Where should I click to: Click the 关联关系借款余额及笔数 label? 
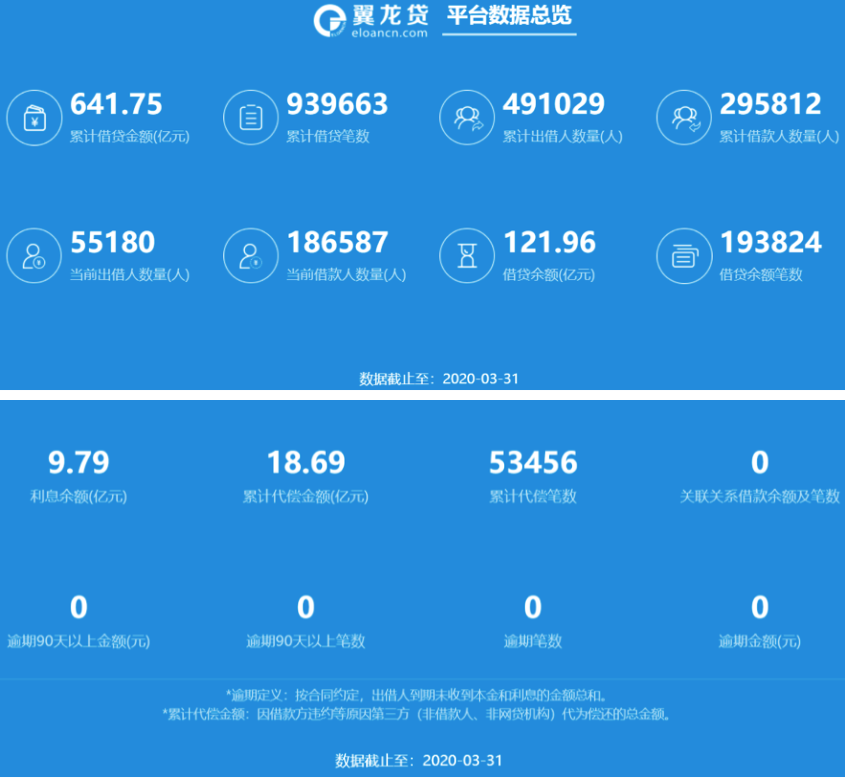(x=759, y=496)
